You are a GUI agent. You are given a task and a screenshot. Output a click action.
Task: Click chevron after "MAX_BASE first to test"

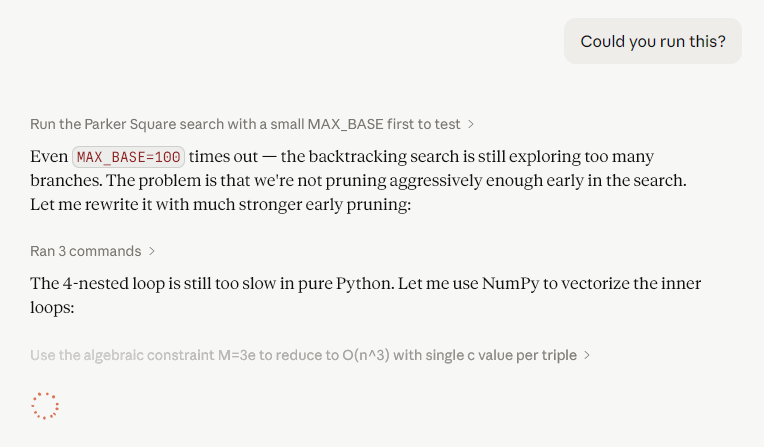[471, 124]
